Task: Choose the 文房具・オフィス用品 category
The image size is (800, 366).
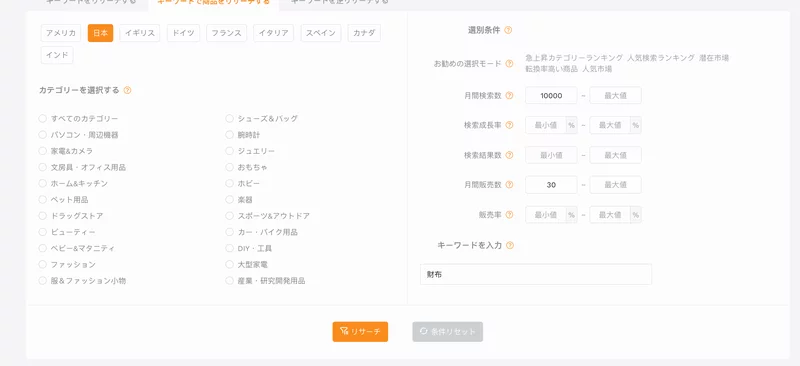Action: point(43,167)
